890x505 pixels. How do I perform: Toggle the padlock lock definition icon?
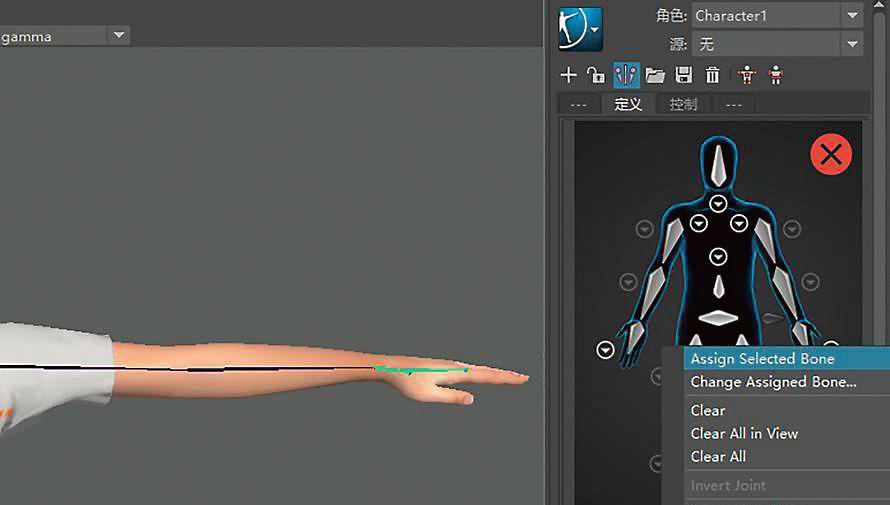[595, 75]
